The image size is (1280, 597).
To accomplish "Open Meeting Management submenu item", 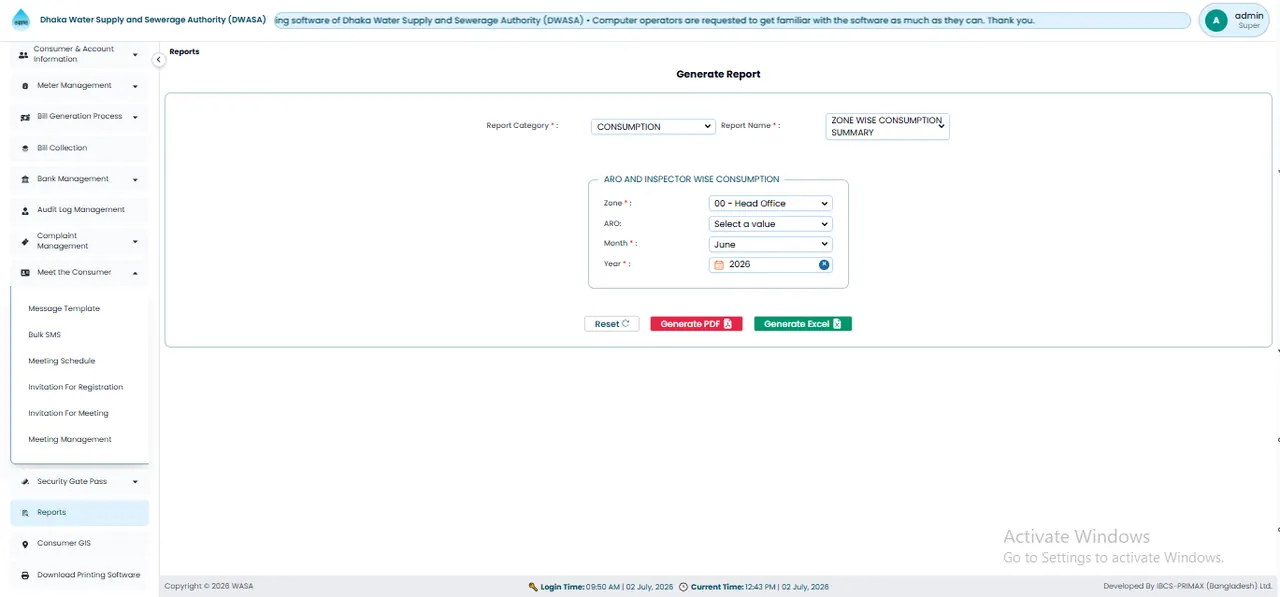I will 70,439.
